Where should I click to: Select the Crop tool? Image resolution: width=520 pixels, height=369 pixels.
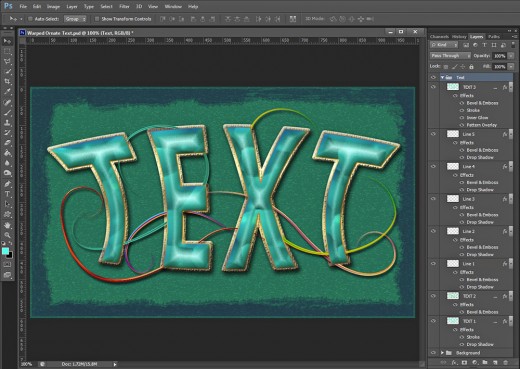(7, 81)
